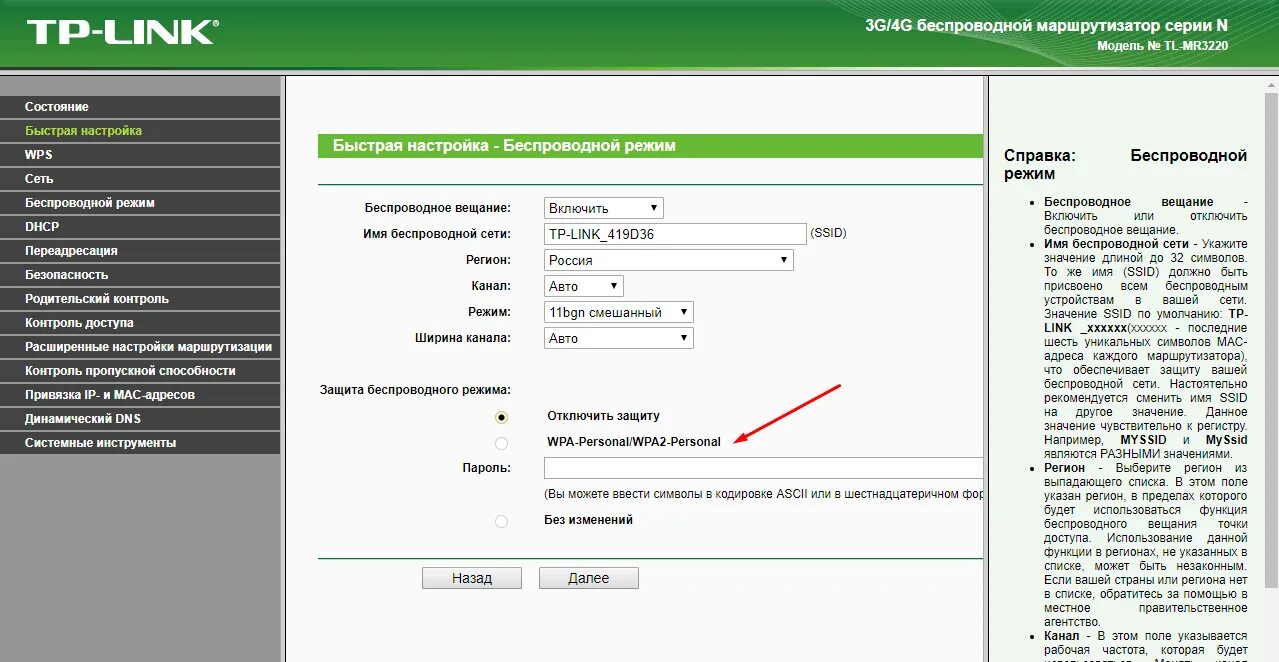Expand the Канал dropdown
Image resolution: width=1279 pixels, height=662 pixels.
(584, 286)
